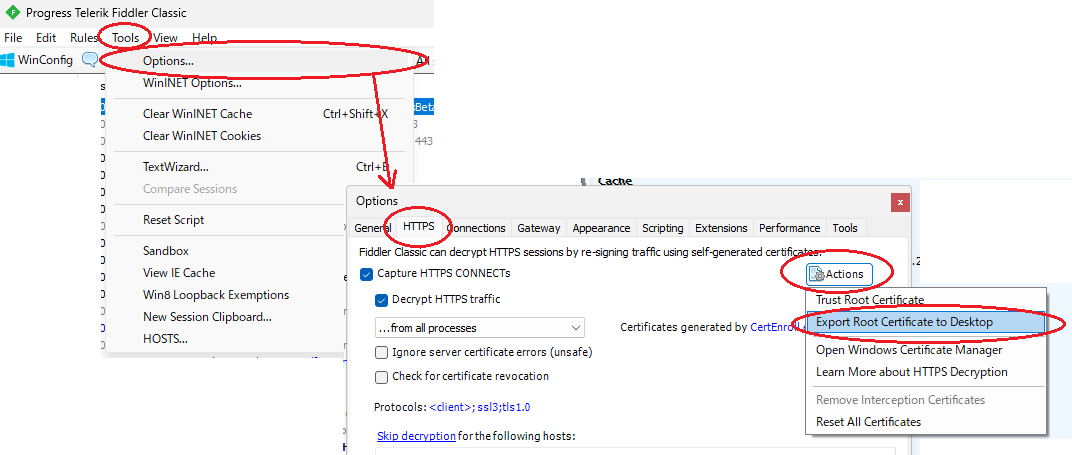Screen dimensions: 1072x455
Task: Switch to the Tools tab in Options
Action: pos(845,228)
